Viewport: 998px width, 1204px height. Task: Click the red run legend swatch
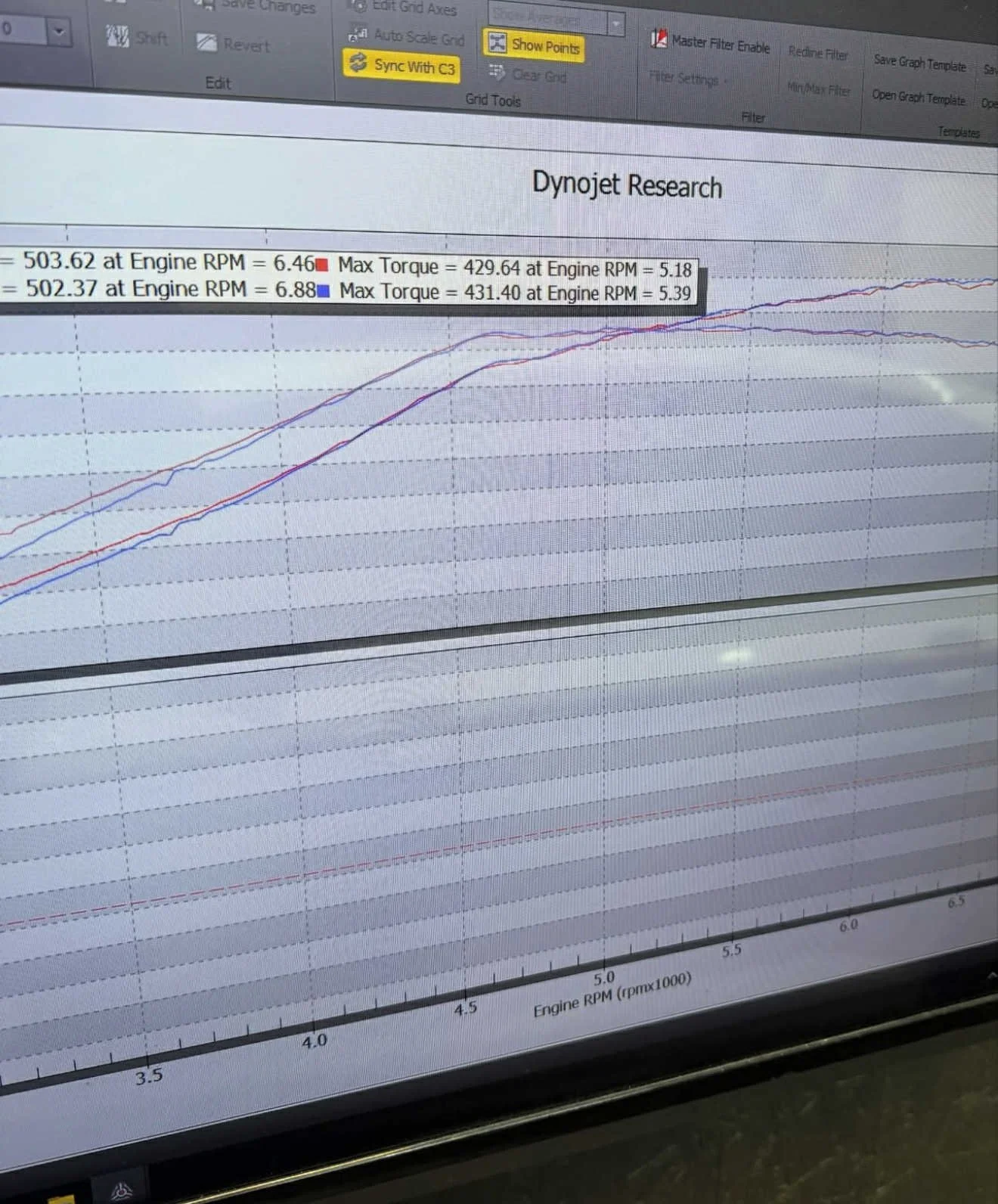click(x=321, y=265)
